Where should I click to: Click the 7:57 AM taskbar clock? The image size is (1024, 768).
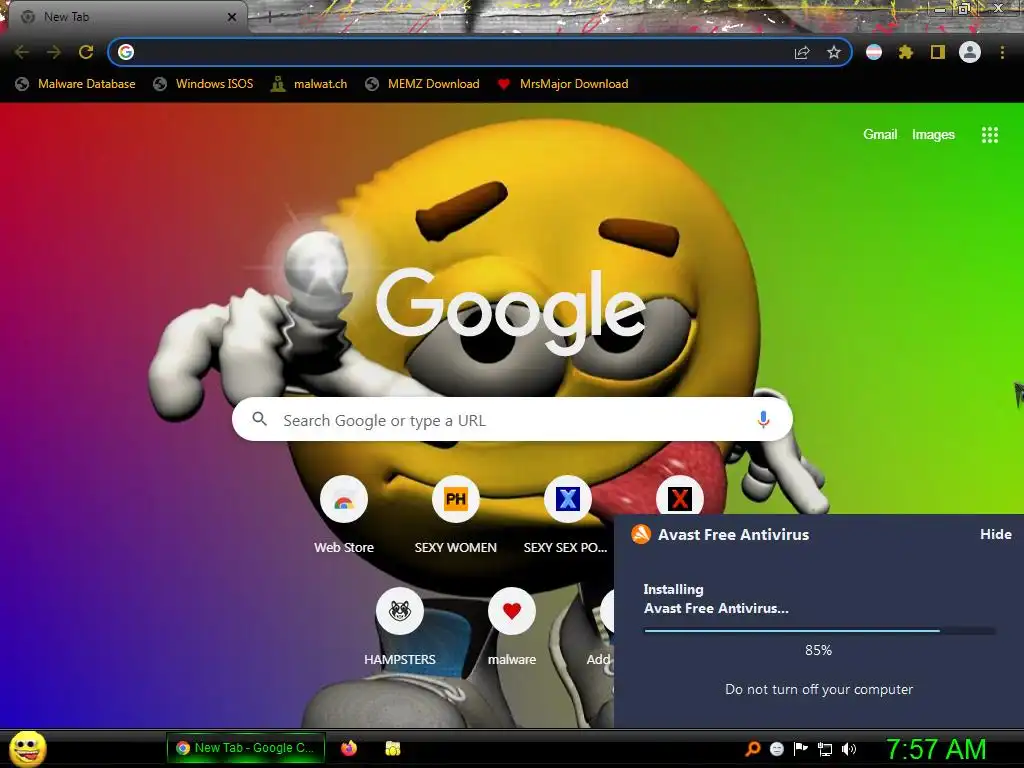tap(936, 749)
